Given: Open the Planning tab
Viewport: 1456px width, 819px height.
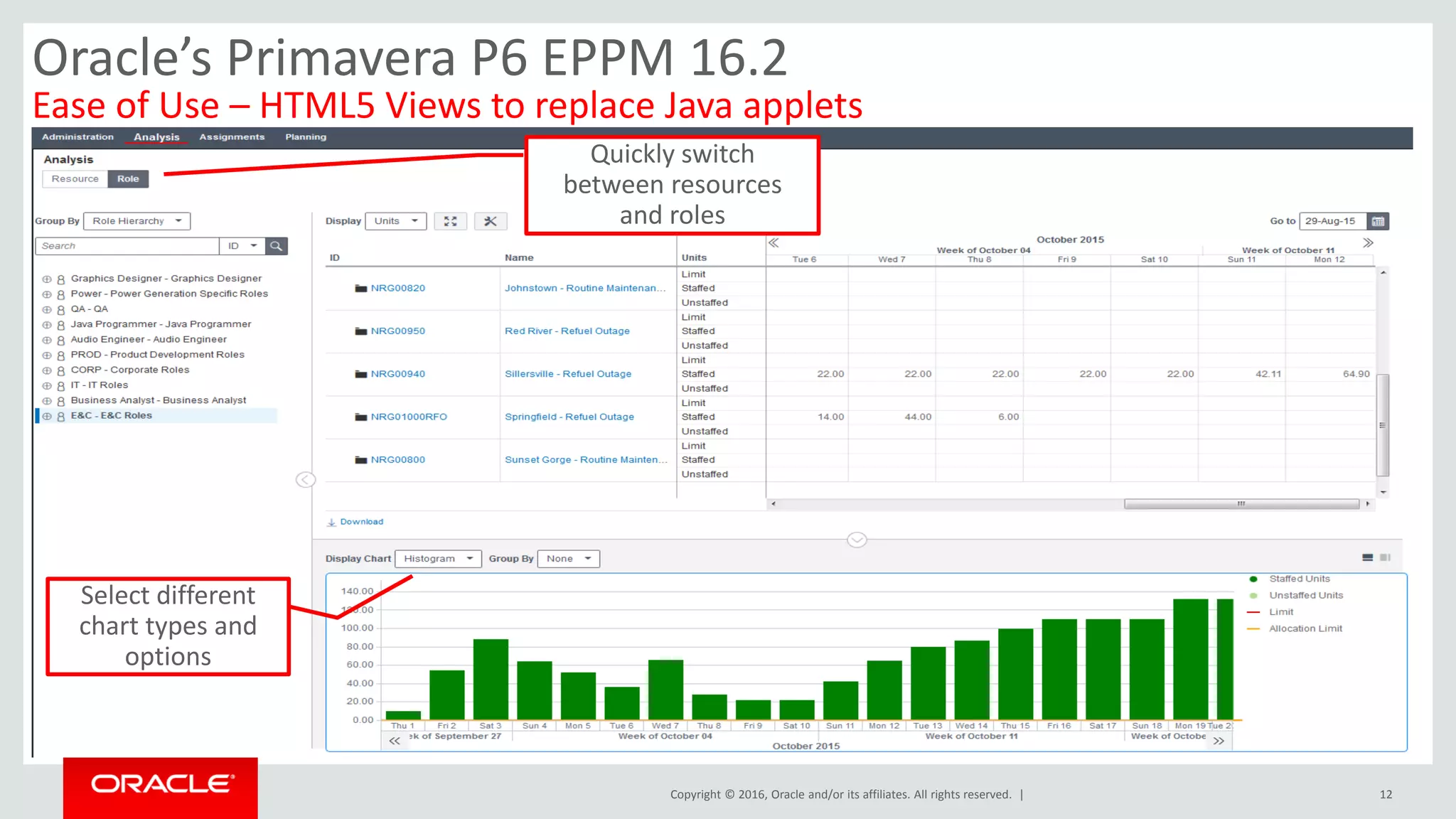Looking at the screenshot, I should pos(306,137).
